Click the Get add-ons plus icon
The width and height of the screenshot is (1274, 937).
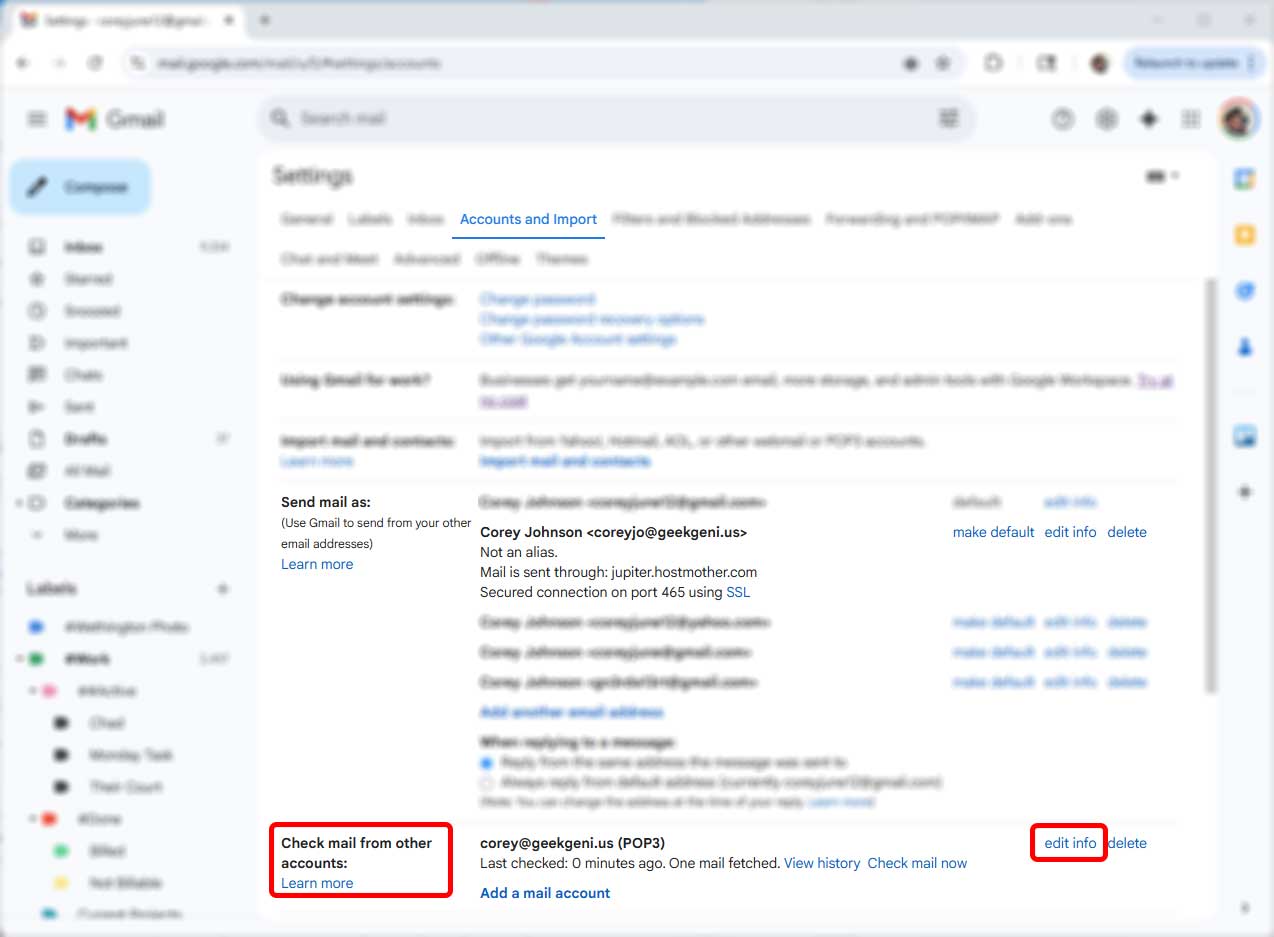click(1245, 492)
